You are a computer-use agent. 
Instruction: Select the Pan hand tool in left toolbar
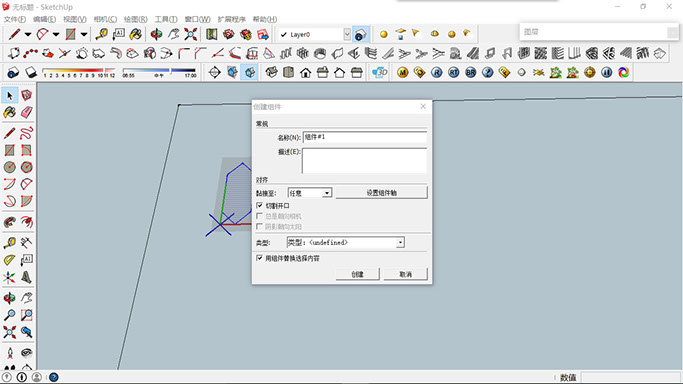coord(27,298)
